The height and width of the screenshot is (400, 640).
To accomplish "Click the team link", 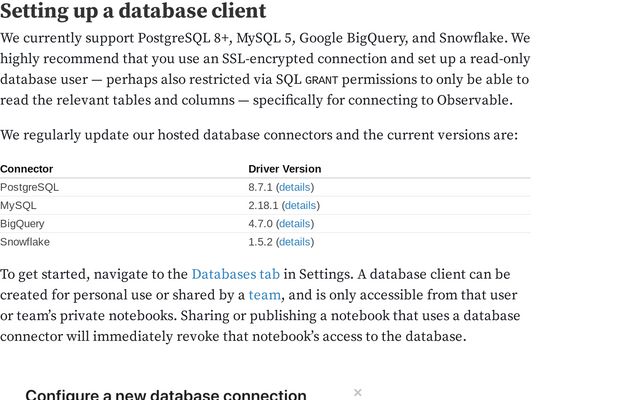I will coord(265,295).
